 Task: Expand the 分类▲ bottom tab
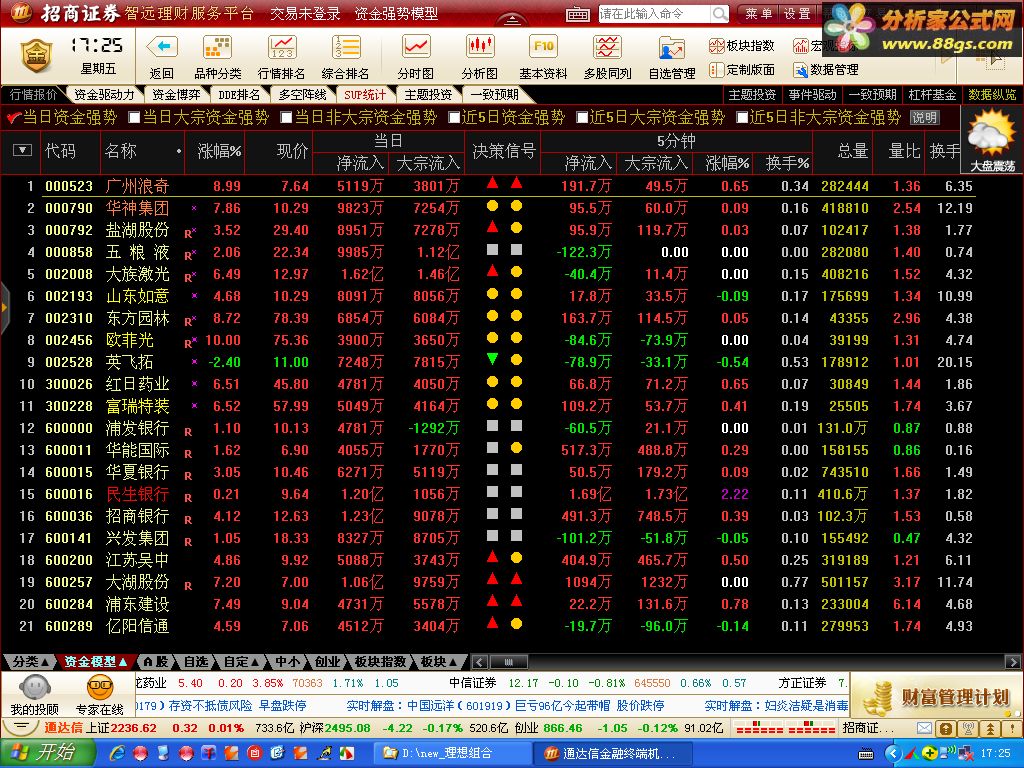pyautogui.click(x=31, y=662)
